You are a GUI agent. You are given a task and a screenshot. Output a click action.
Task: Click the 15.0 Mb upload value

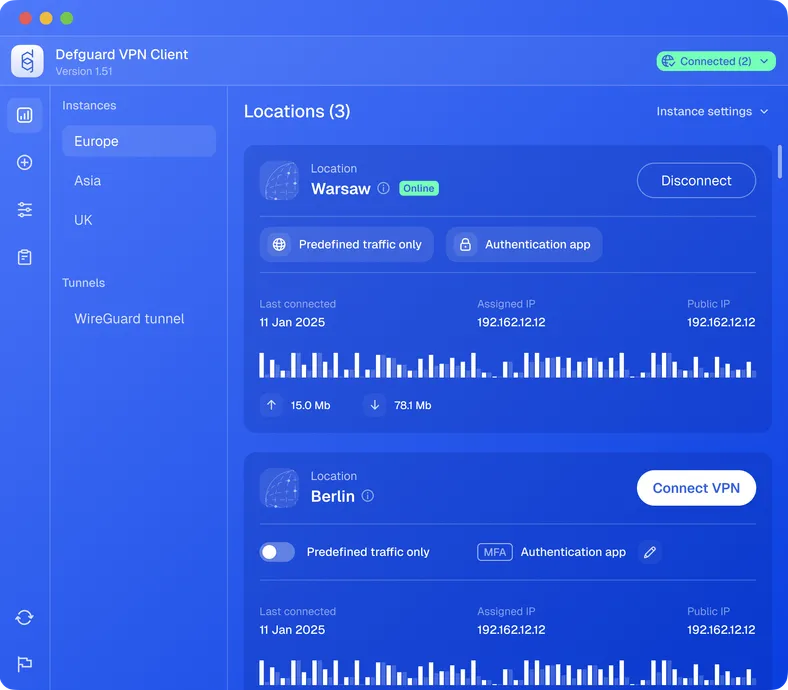[311, 405]
